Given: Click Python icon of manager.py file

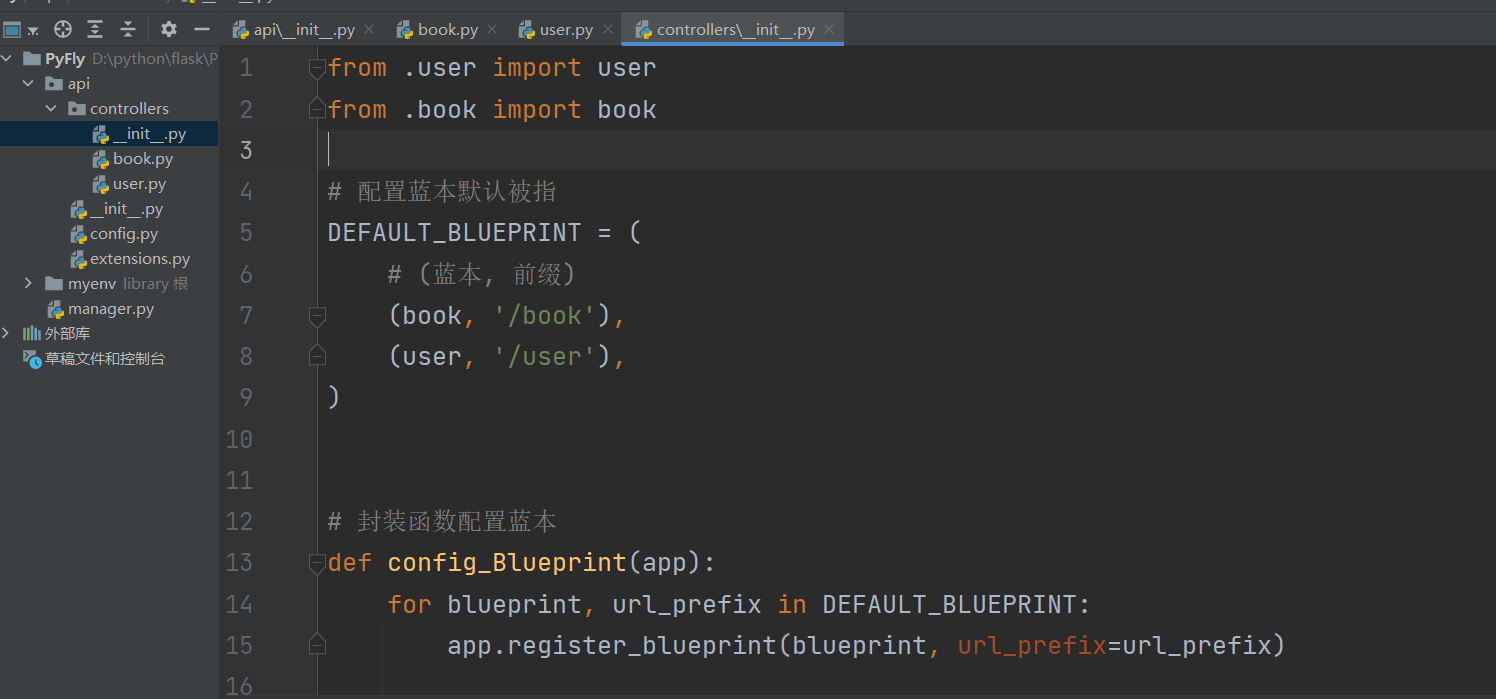Looking at the screenshot, I should (56, 309).
